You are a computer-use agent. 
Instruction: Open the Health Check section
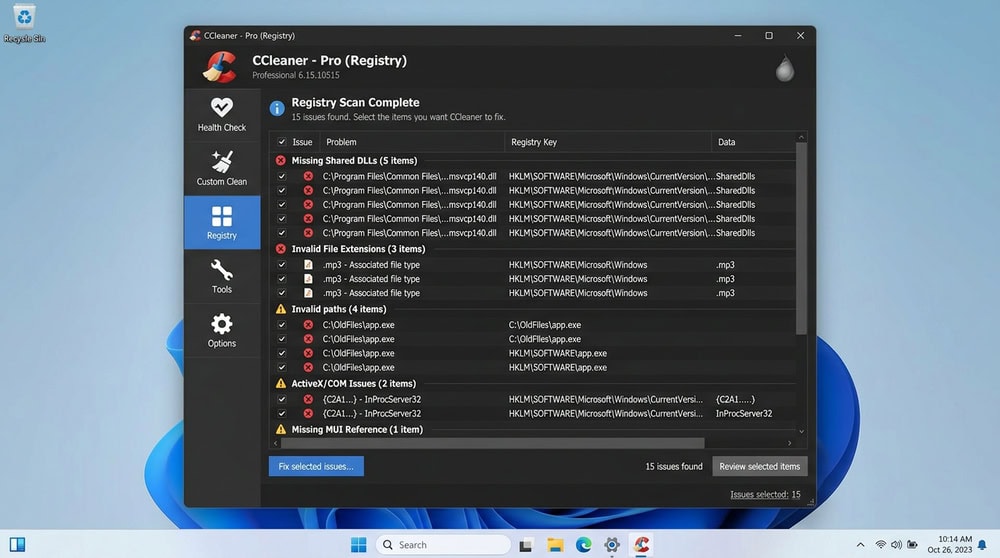222,115
